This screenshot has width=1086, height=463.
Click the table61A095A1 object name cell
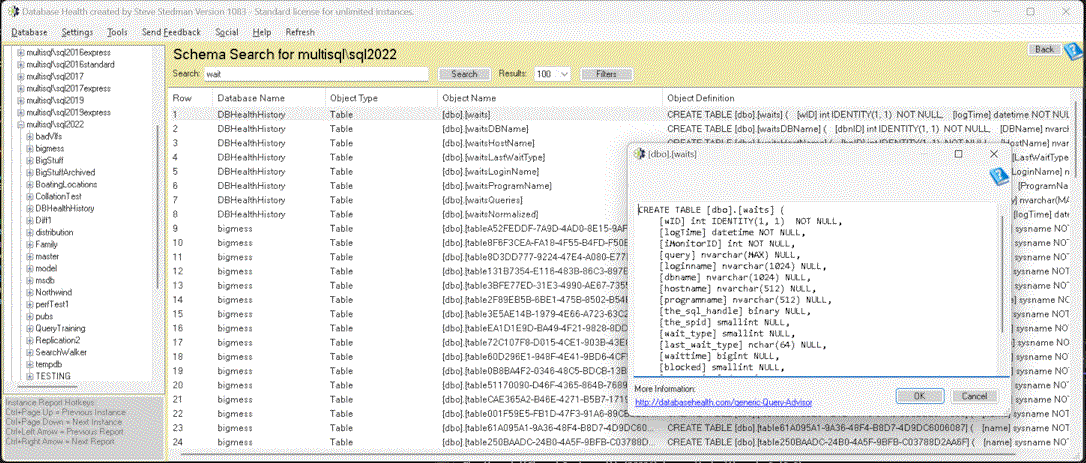551,428
